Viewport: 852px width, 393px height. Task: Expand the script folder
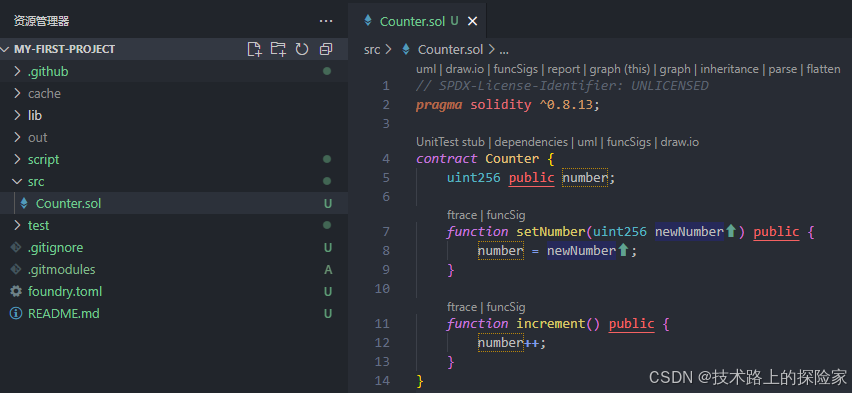[x=17, y=159]
